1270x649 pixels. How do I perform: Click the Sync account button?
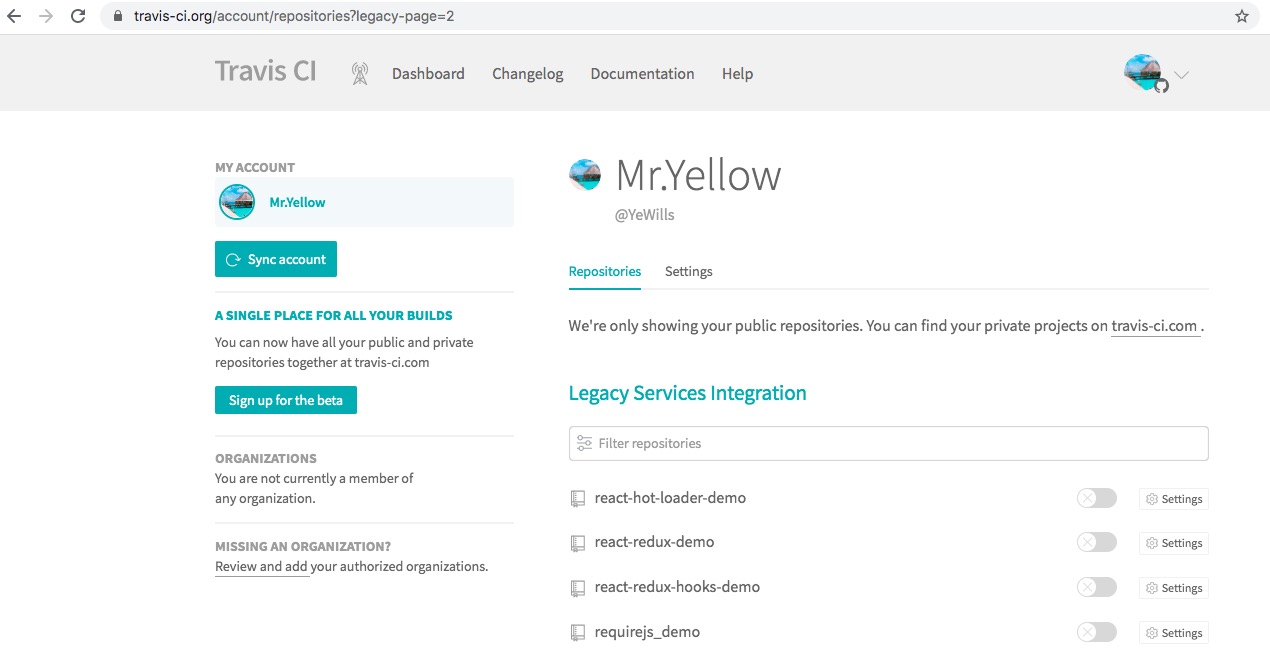click(x=276, y=259)
